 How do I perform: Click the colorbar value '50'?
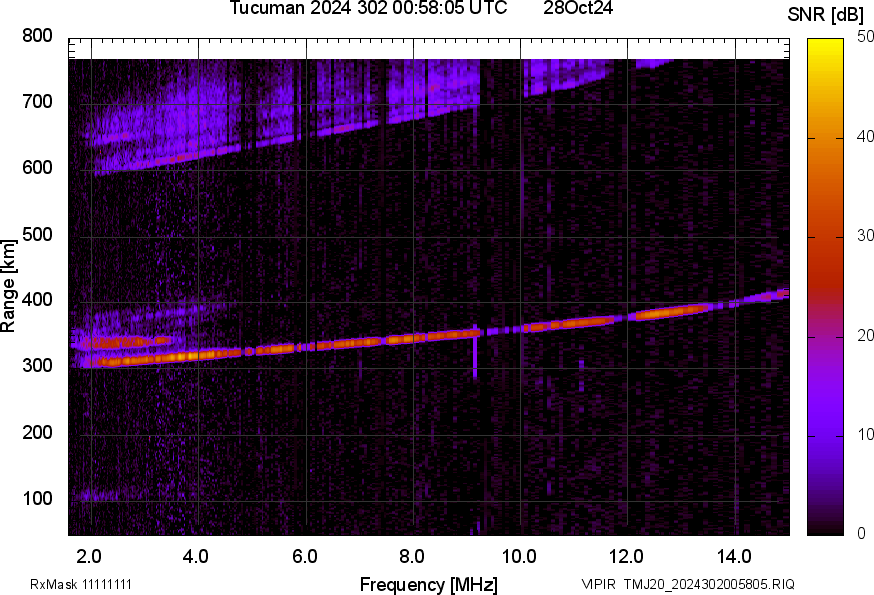coord(866,37)
